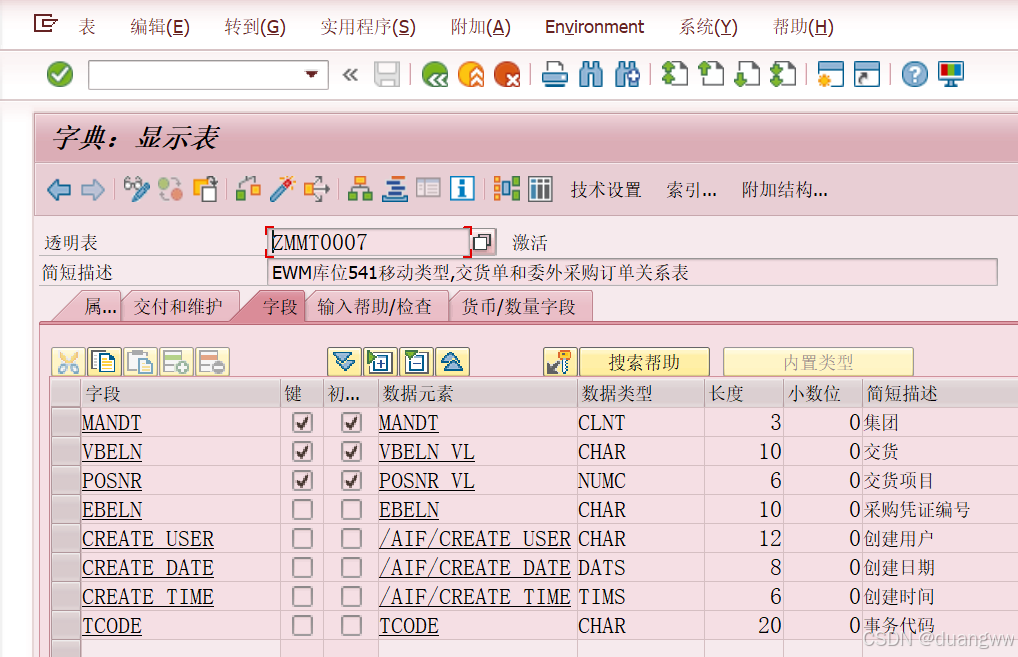Open the 表 menu
Screen dimensions: 1018x657
click(x=87, y=27)
